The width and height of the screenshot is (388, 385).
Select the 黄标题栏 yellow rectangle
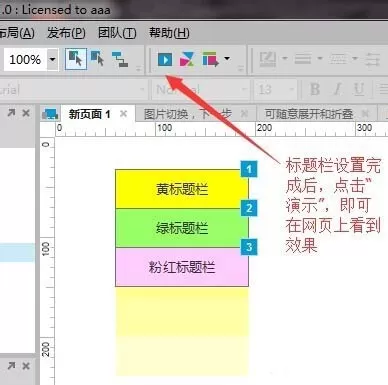[x=182, y=189]
